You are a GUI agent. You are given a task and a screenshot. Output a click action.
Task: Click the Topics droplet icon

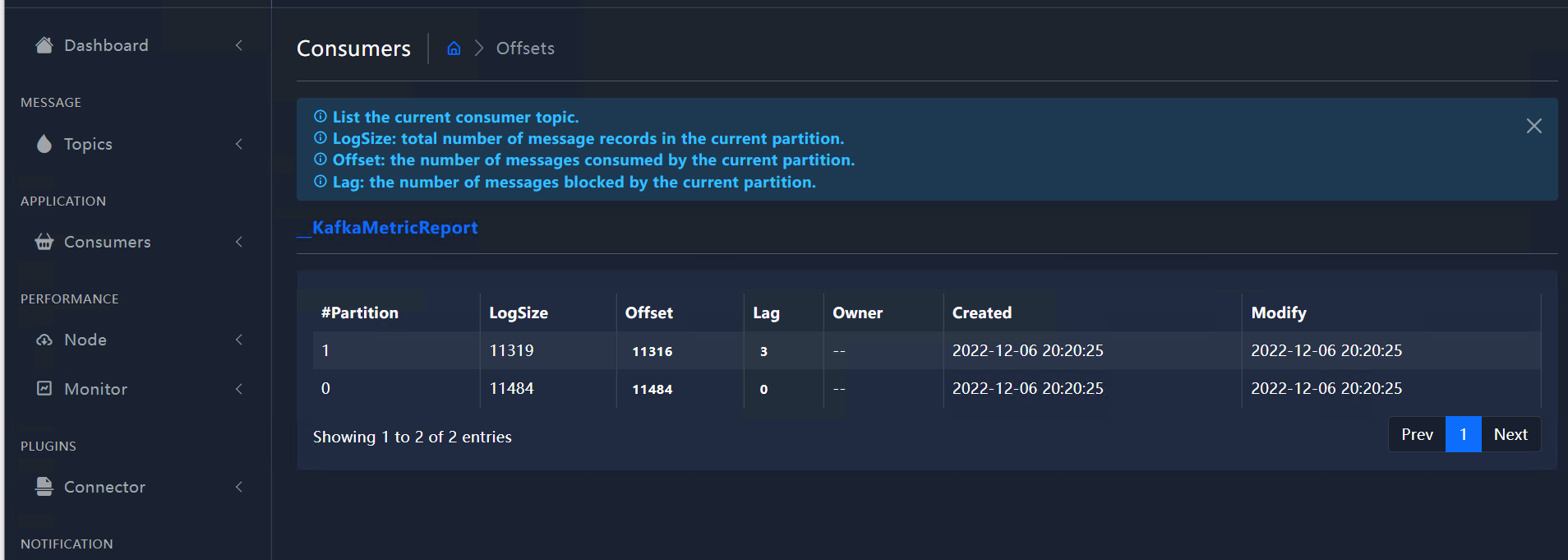tap(44, 144)
